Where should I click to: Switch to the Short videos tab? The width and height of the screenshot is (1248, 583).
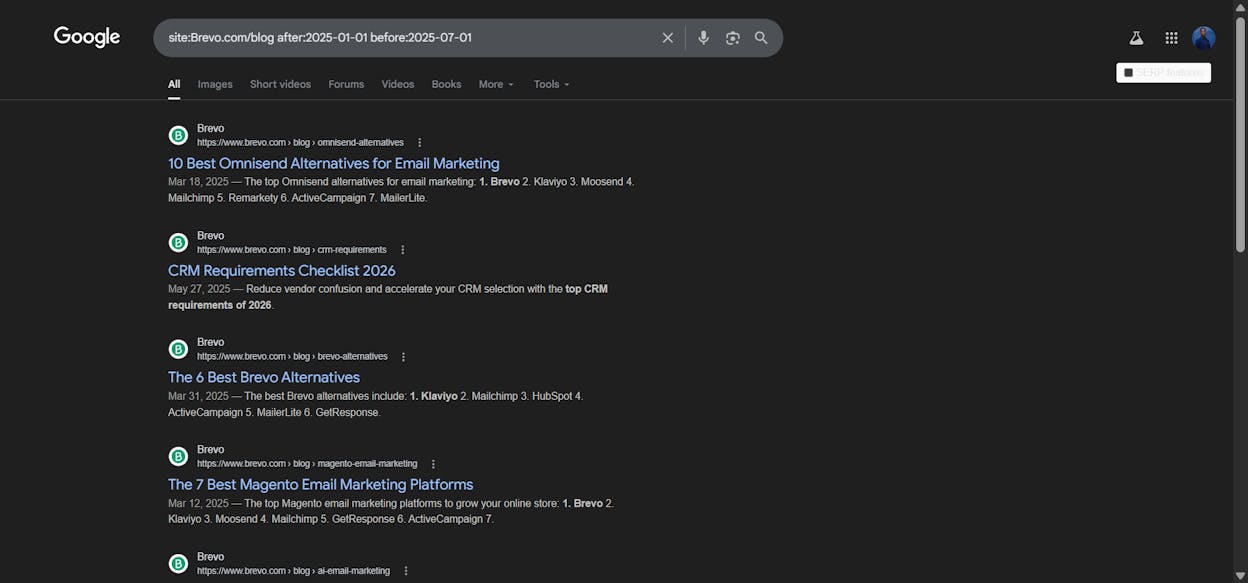(x=280, y=84)
